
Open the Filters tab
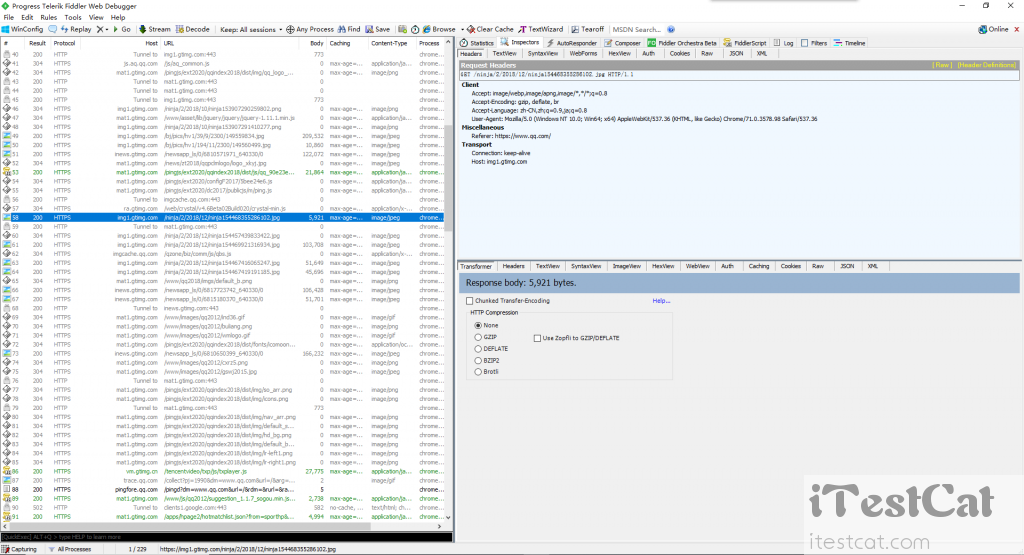pyautogui.click(x=814, y=43)
